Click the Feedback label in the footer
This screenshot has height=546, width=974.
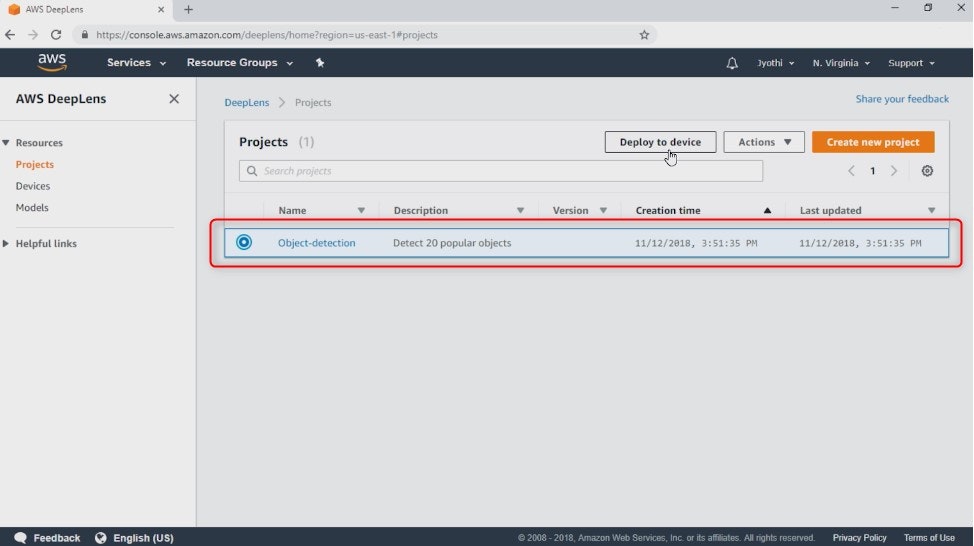pyautogui.click(x=57, y=538)
